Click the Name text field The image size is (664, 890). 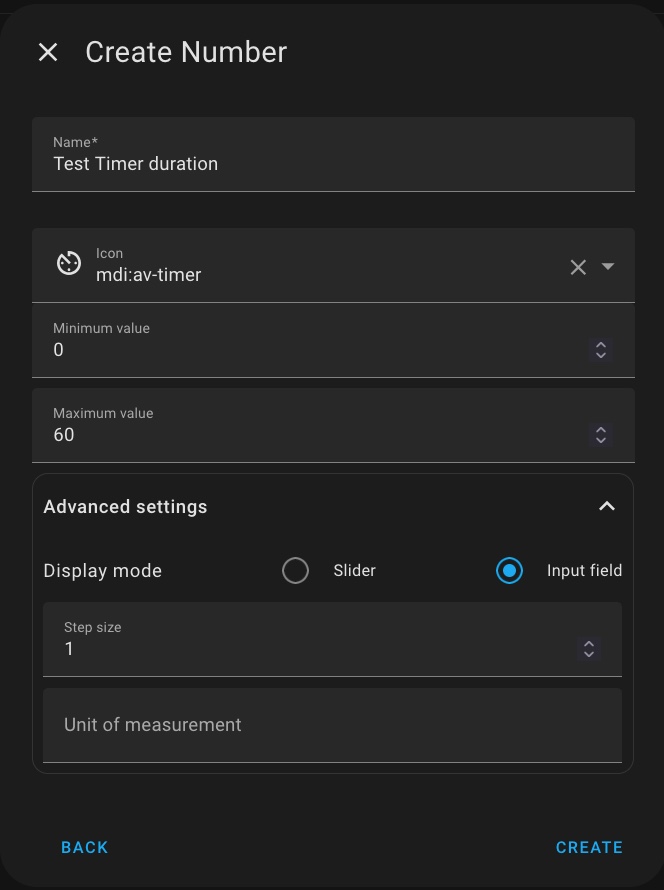click(333, 154)
